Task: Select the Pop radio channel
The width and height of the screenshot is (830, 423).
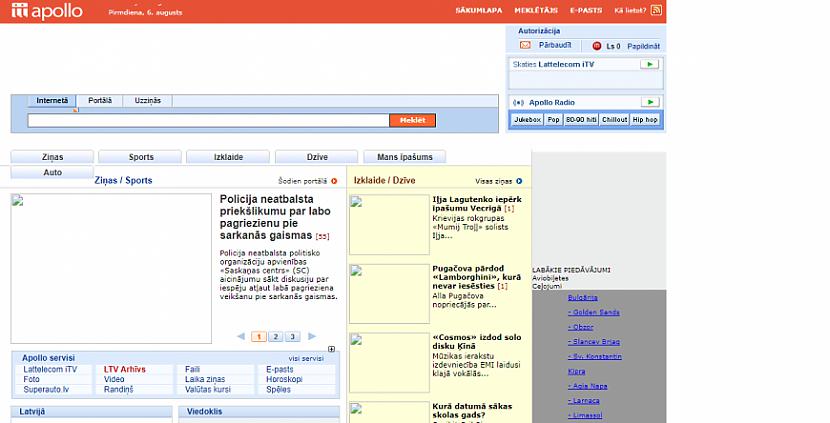Action: pos(554,120)
